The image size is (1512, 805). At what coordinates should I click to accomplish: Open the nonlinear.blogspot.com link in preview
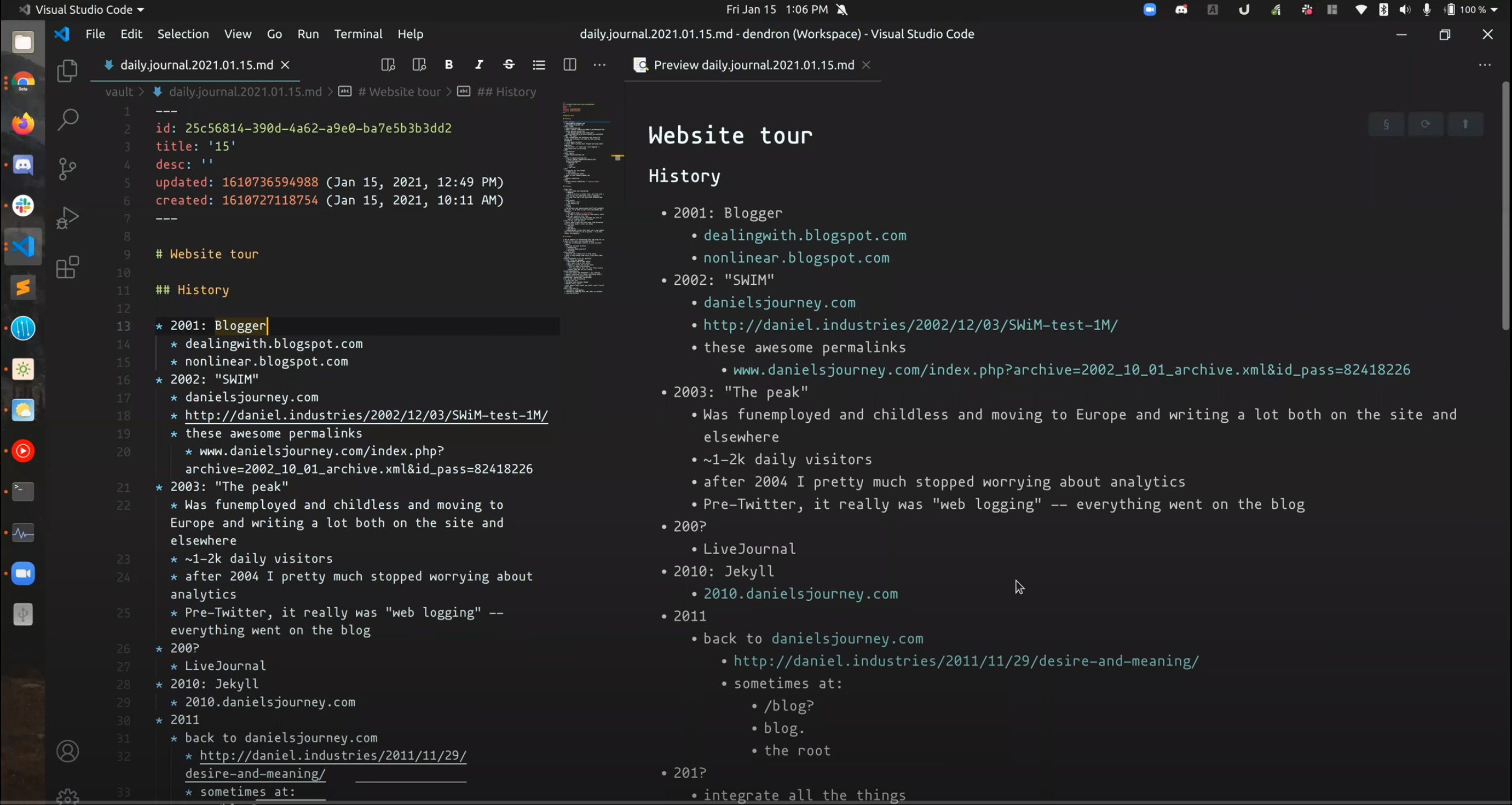797,258
